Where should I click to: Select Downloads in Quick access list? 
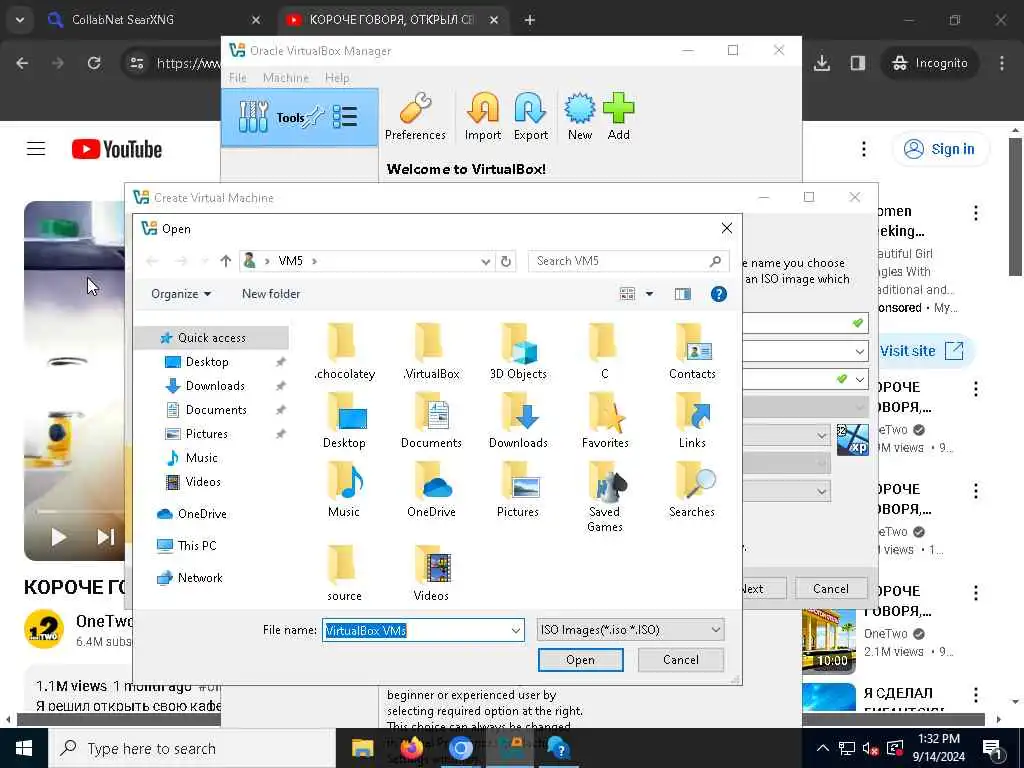[215, 386]
